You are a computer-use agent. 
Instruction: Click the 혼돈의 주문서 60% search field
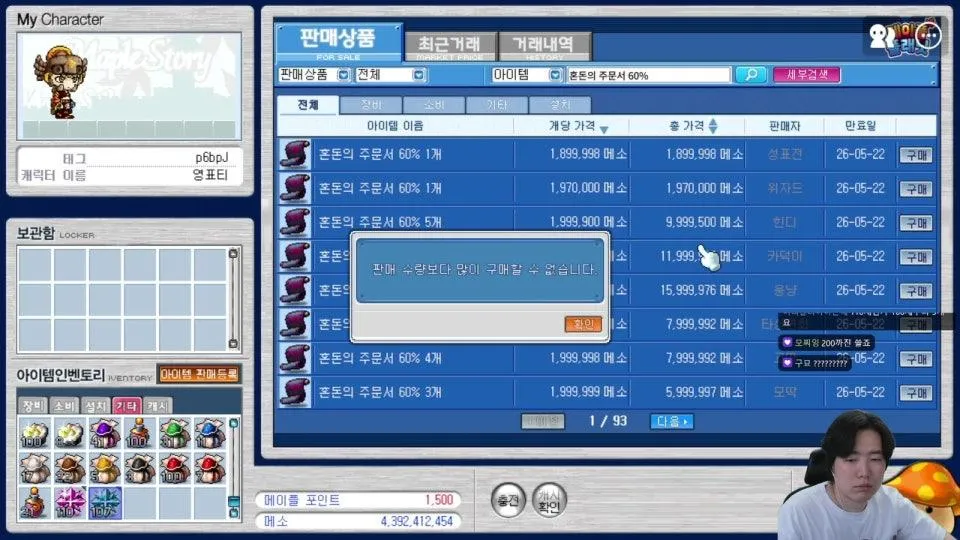[649, 75]
